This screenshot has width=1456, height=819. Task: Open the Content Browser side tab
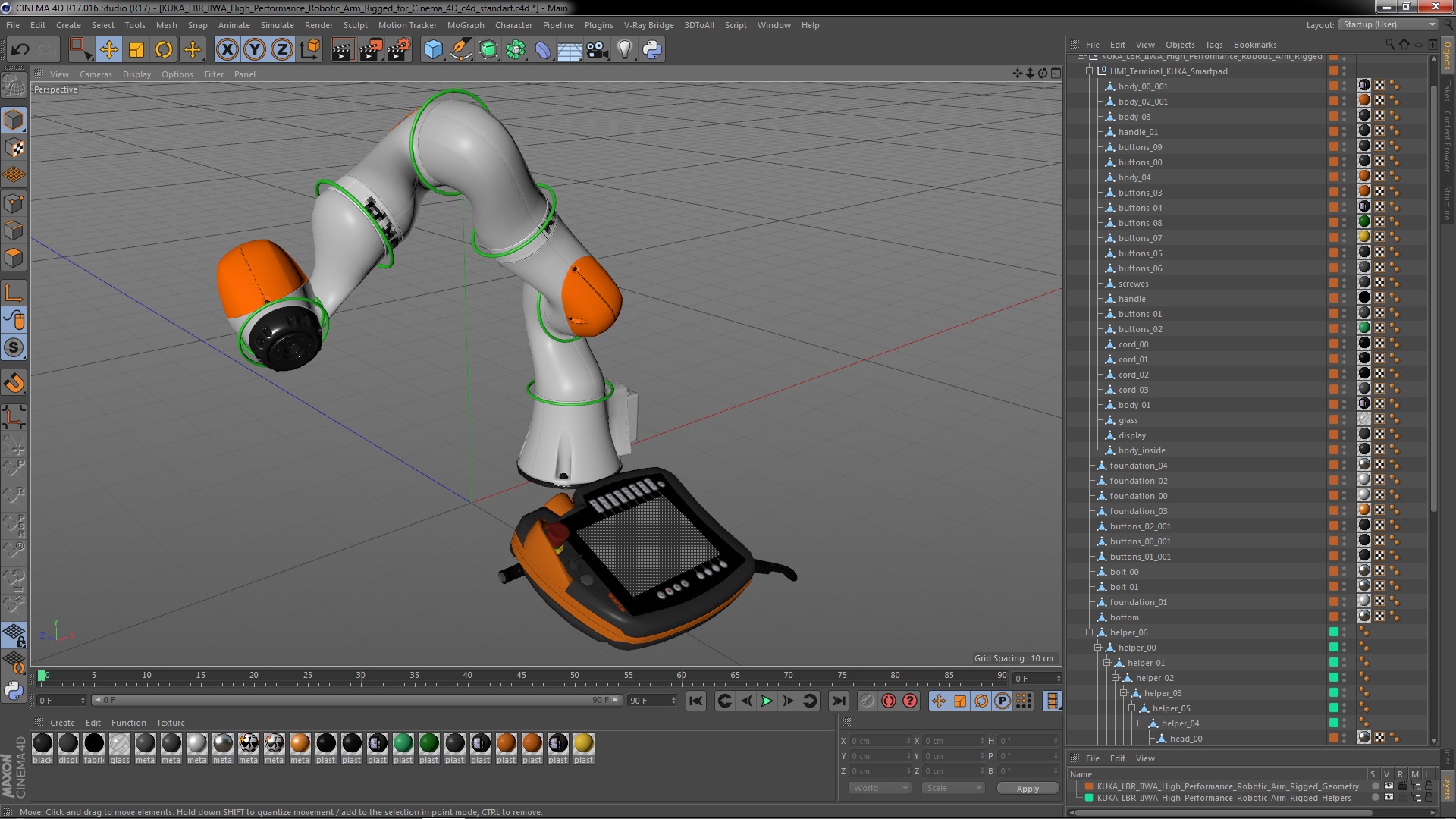pyautogui.click(x=1448, y=141)
